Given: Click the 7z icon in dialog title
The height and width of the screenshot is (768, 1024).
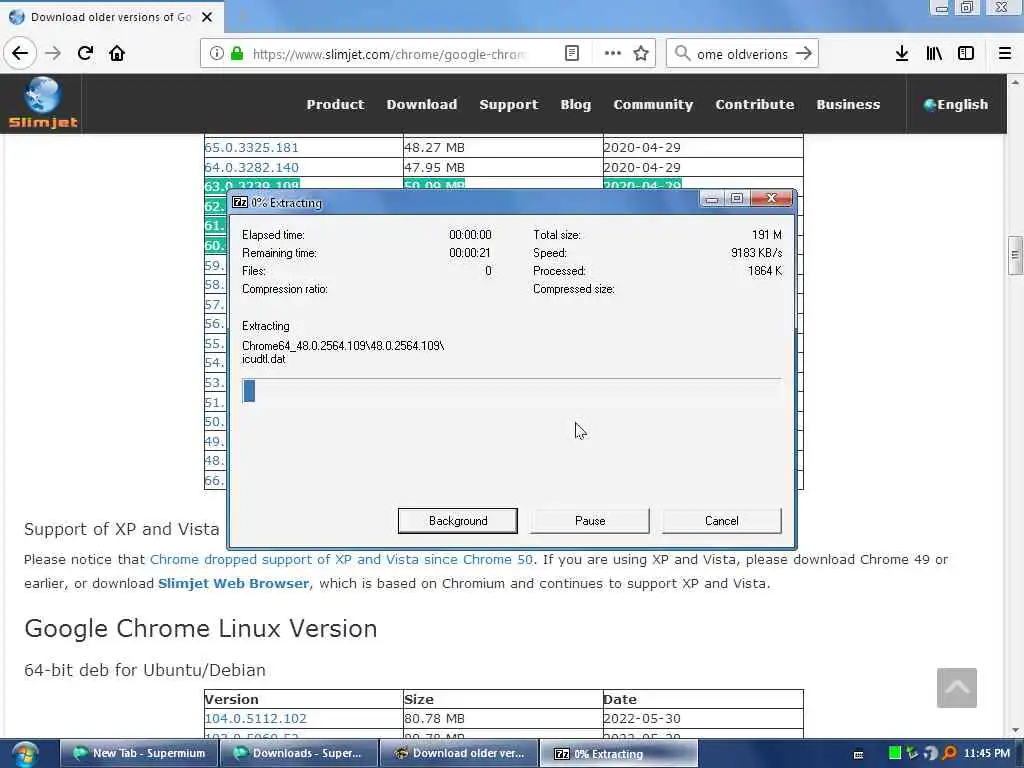Looking at the screenshot, I should point(240,202).
